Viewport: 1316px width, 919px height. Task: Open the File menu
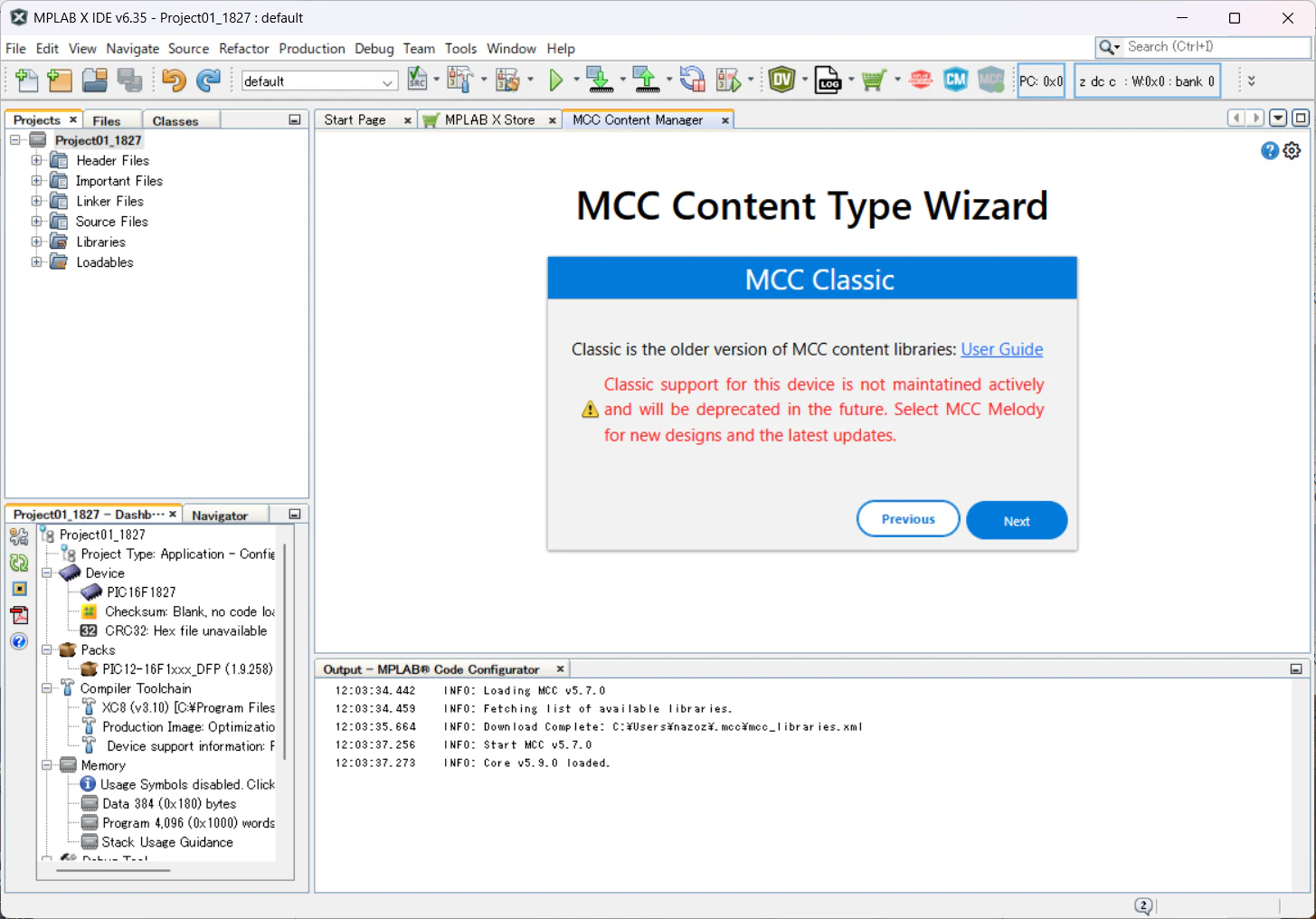tap(15, 49)
